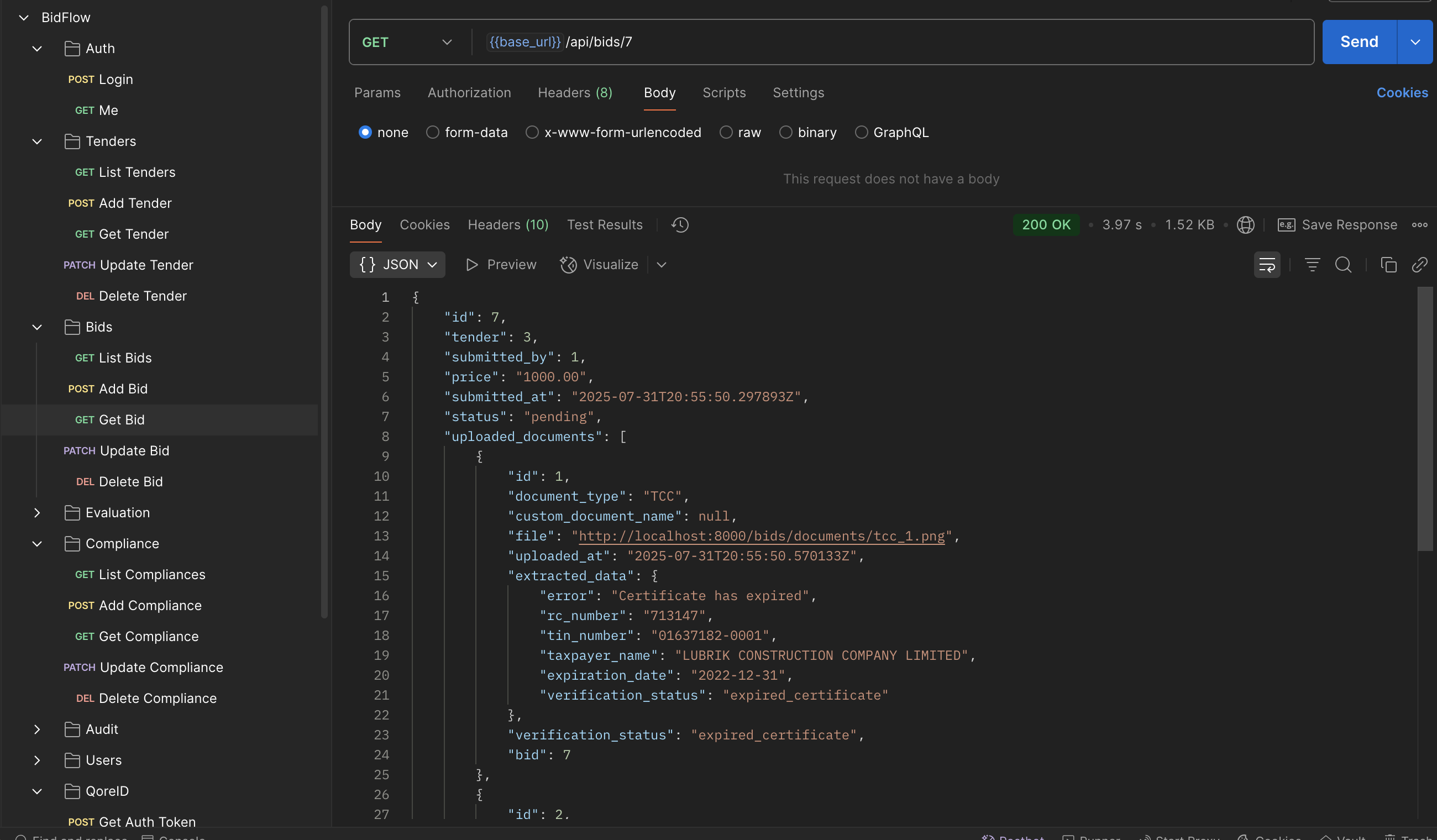The width and height of the screenshot is (1437, 840).
Task: Click the network globe icon
Action: click(1245, 225)
